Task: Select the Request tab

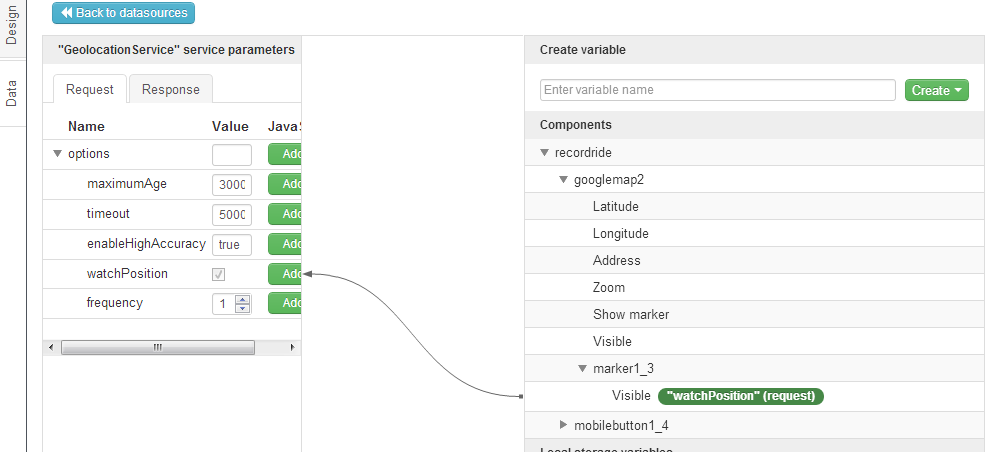Action: pos(90,89)
